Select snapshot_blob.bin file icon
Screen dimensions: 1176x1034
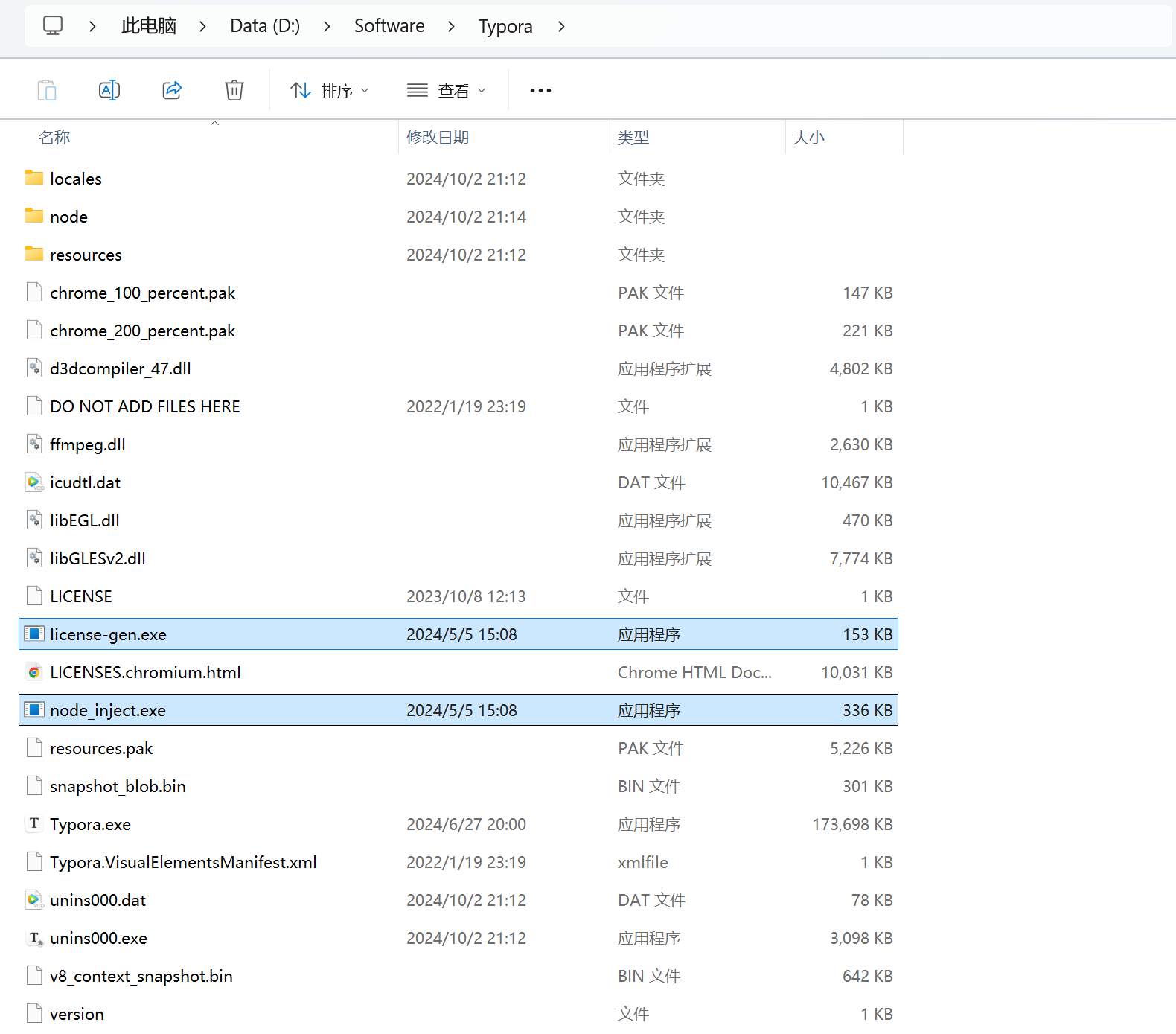(34, 785)
